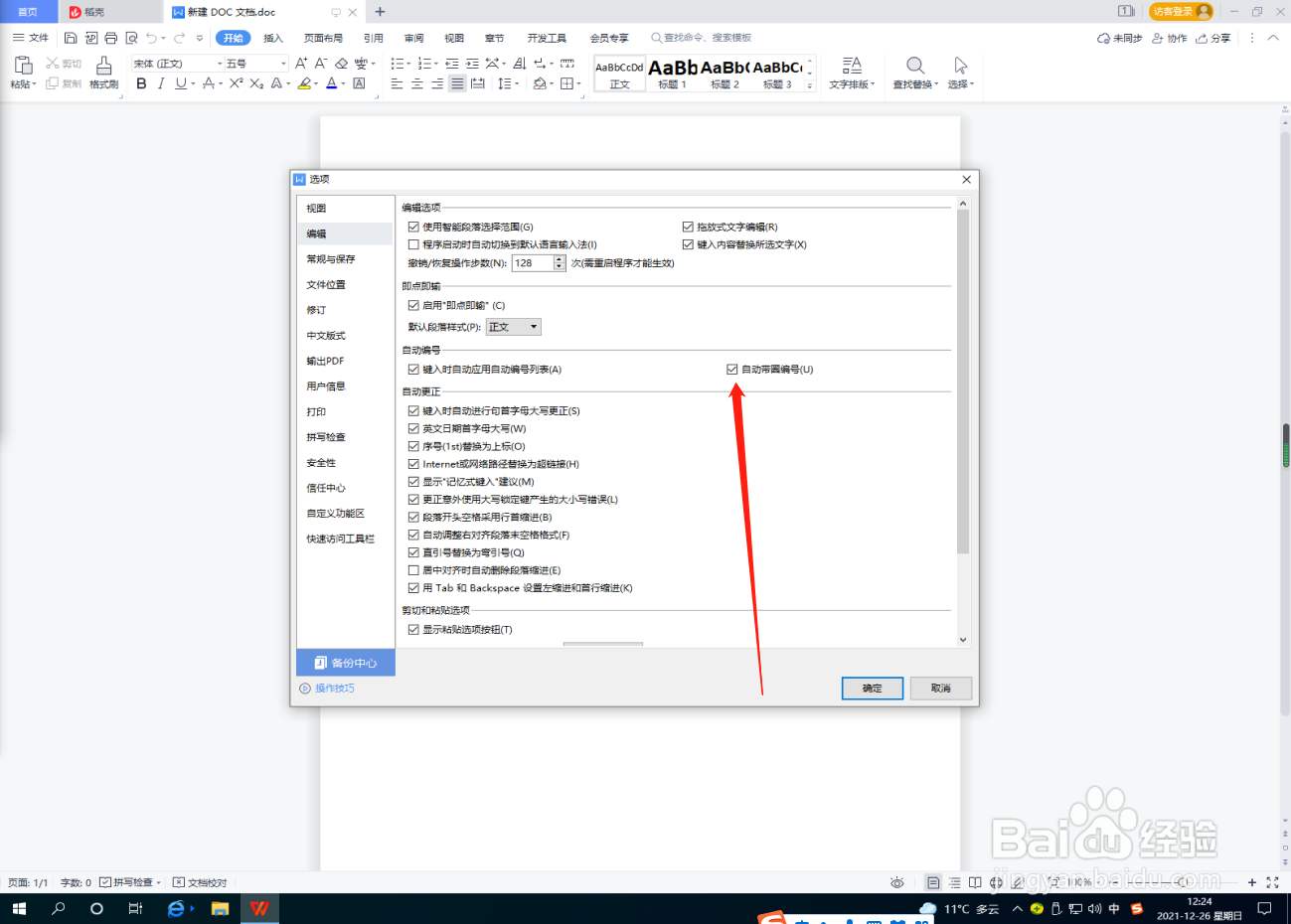Viewport: 1291px width, 924px height.
Task: Apply yellow text highlight color
Action: [x=306, y=83]
